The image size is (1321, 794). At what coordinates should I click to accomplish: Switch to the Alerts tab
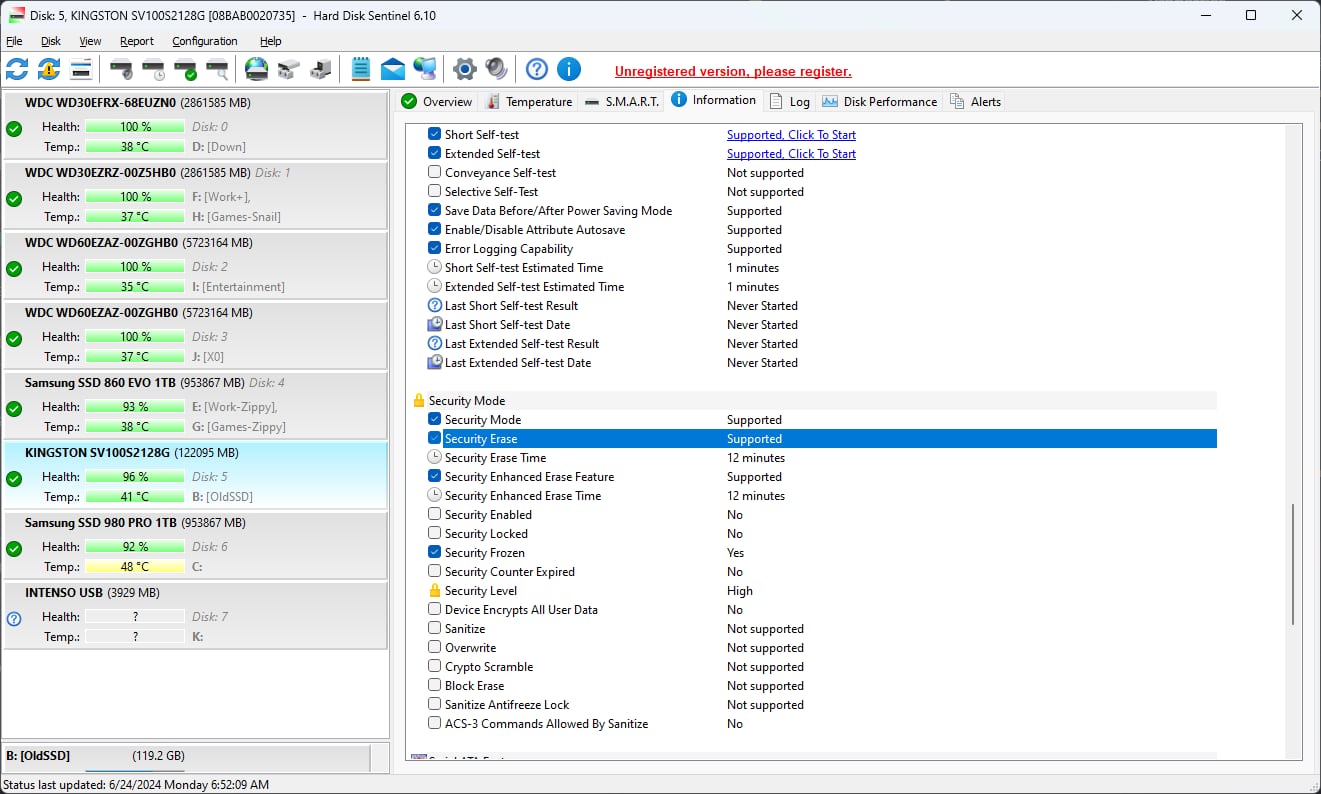pos(975,101)
